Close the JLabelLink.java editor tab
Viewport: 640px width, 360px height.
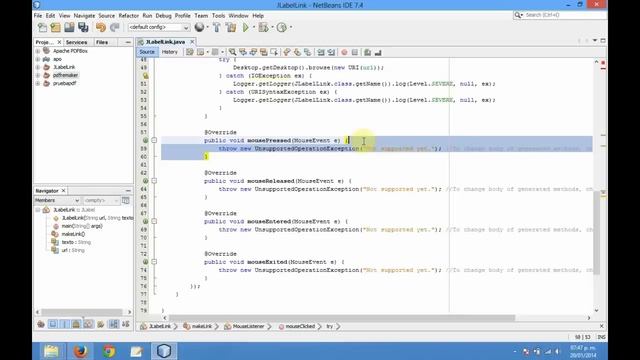pyautogui.click(x=192, y=42)
